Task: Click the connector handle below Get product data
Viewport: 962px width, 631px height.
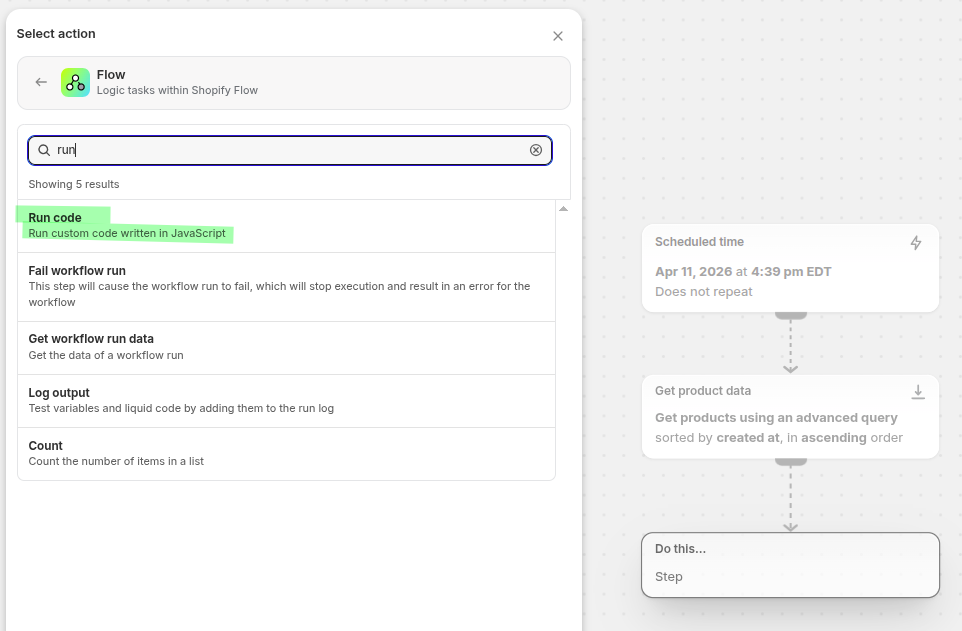Action: (x=790, y=462)
